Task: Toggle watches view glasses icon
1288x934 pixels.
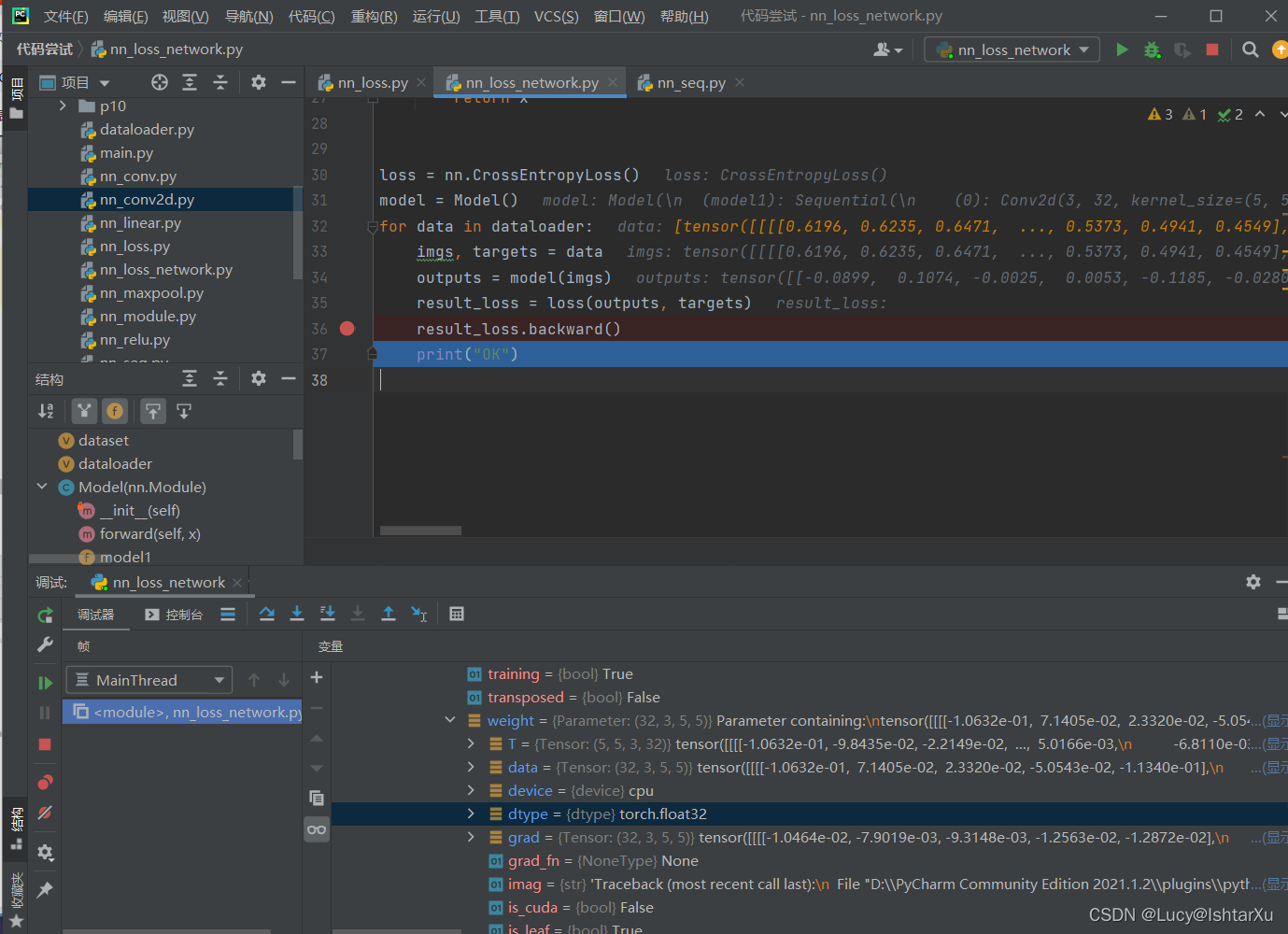Action: [x=317, y=829]
